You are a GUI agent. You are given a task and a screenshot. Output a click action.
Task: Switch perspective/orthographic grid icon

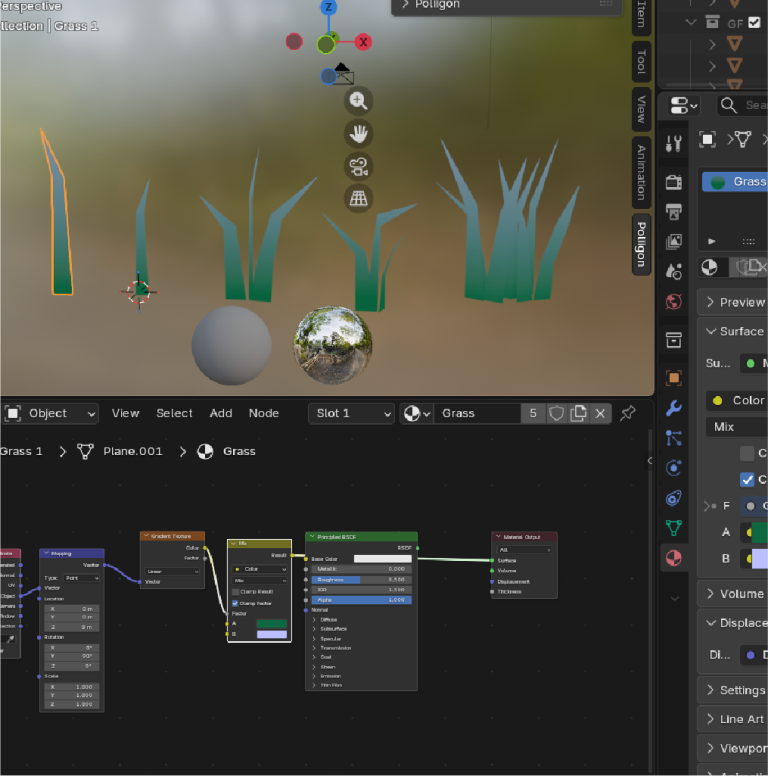[358, 198]
